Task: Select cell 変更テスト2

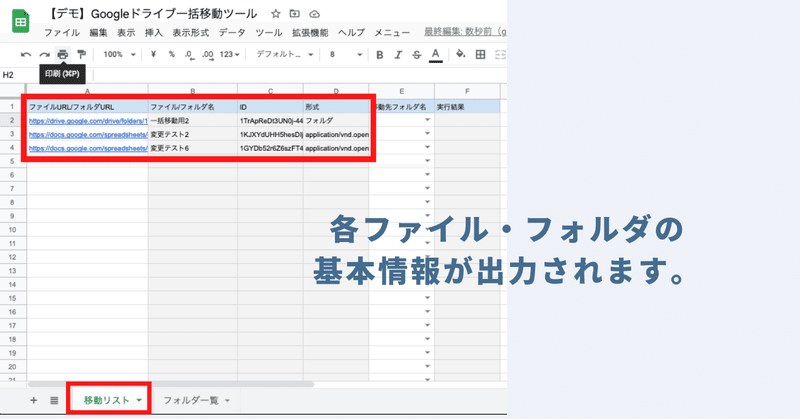Action: coord(193,135)
